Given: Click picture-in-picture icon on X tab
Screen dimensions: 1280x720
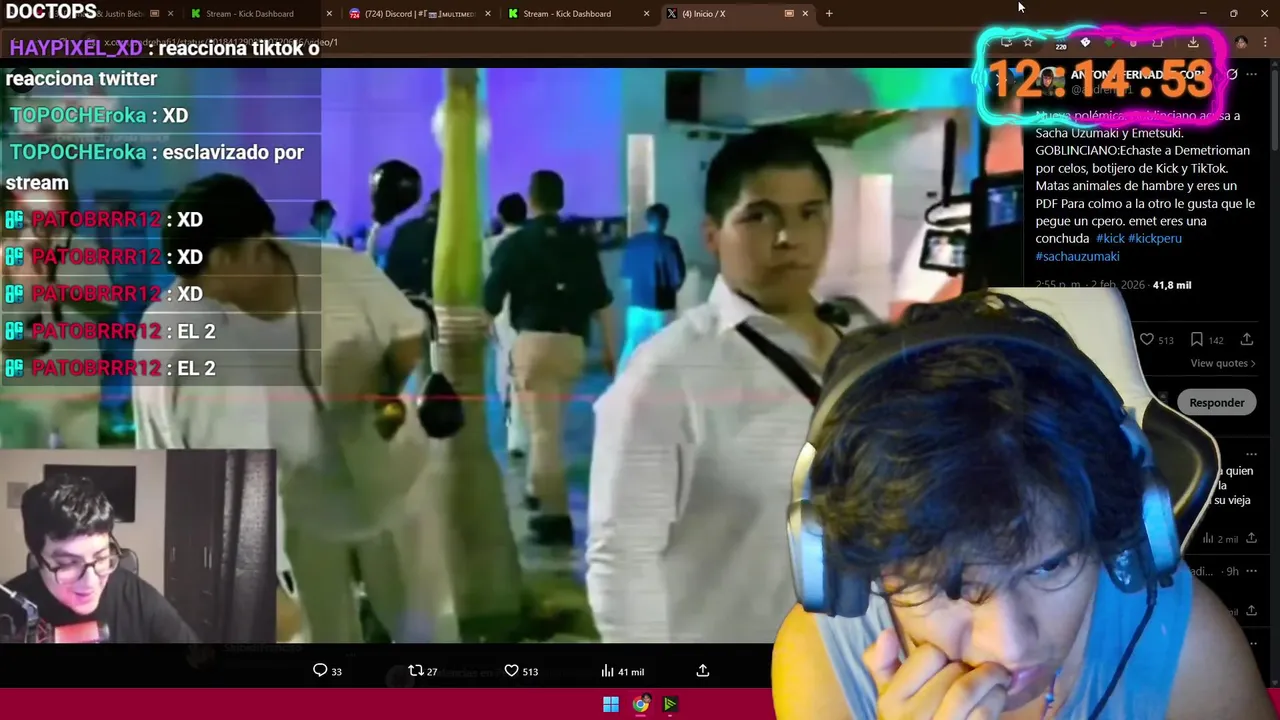Looking at the screenshot, I should click(789, 14).
